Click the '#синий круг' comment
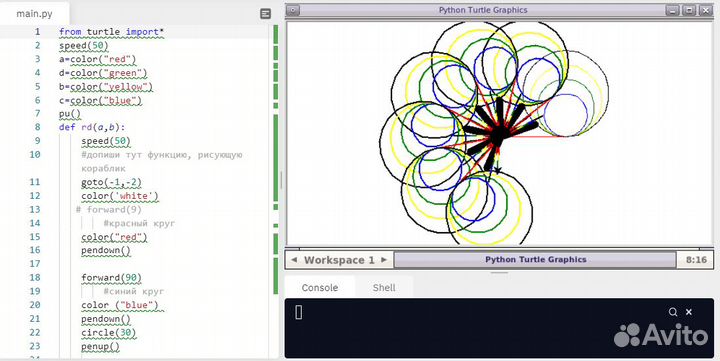This screenshot has width=720, height=361. click(134, 291)
